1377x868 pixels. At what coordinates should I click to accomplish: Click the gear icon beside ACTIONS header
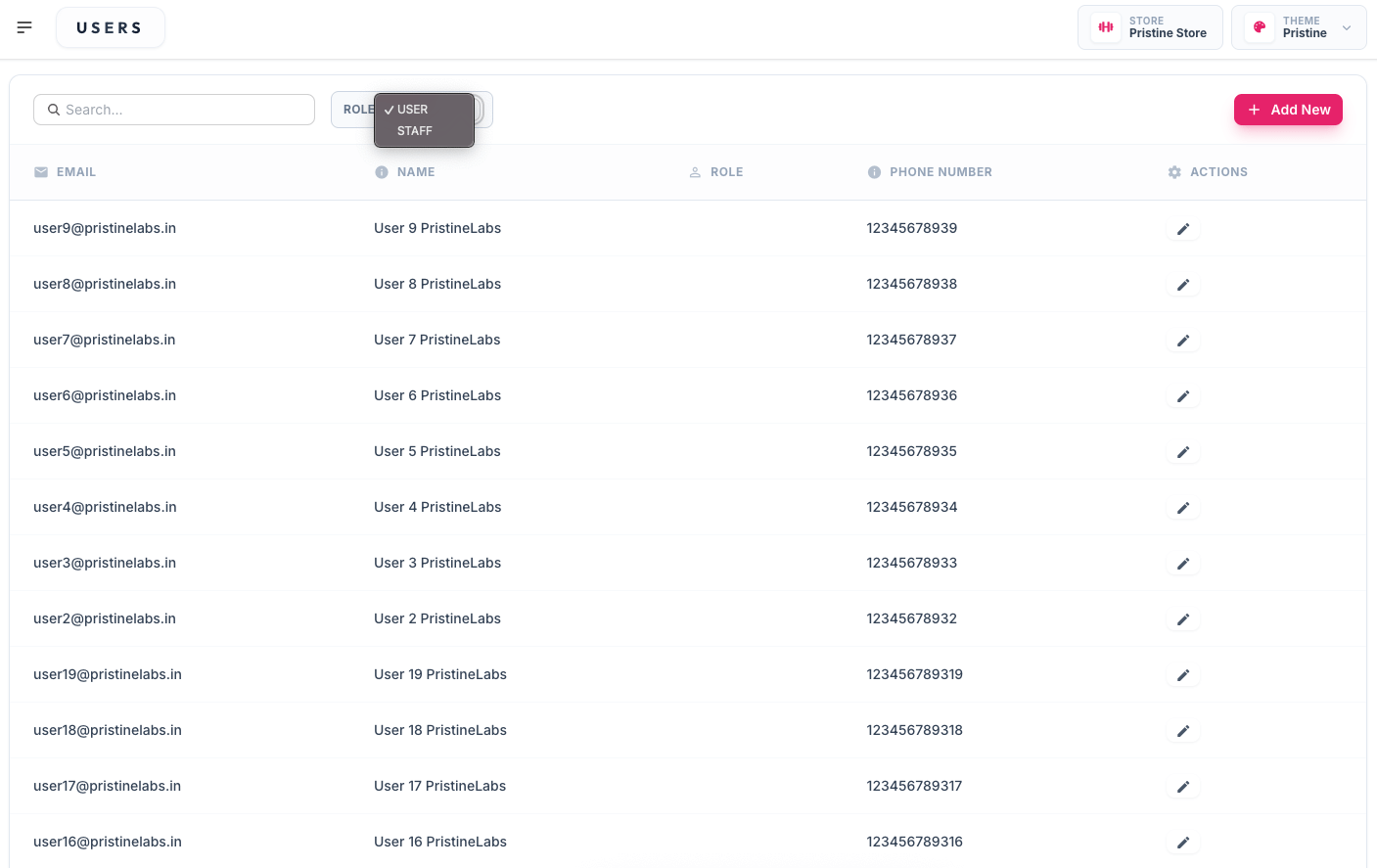(x=1174, y=171)
